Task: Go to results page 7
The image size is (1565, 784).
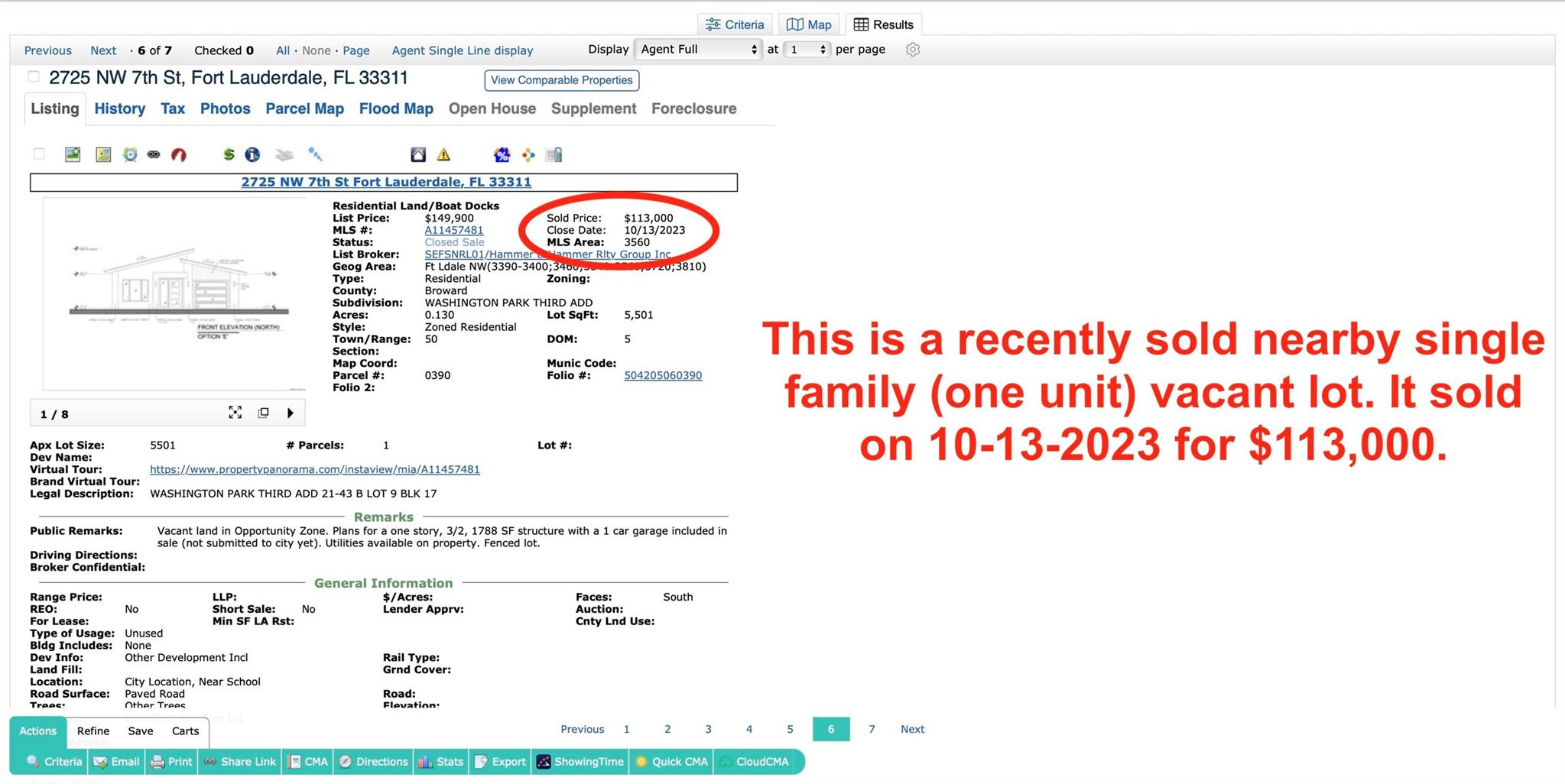Action: coord(872,729)
